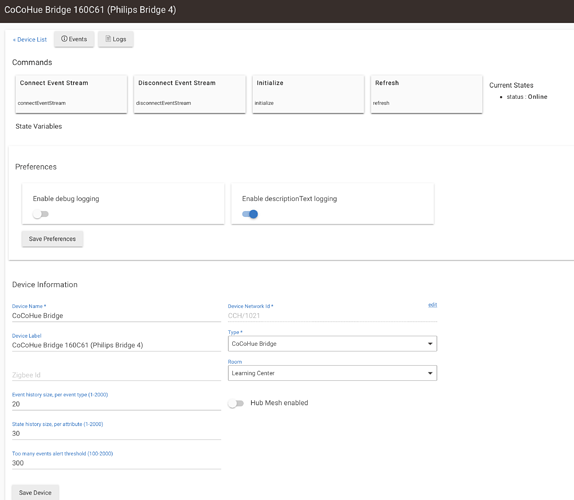Open the CoCoHue Bridge type combo box
Image resolution: width=574 pixels, height=500 pixels.
tap(332, 344)
